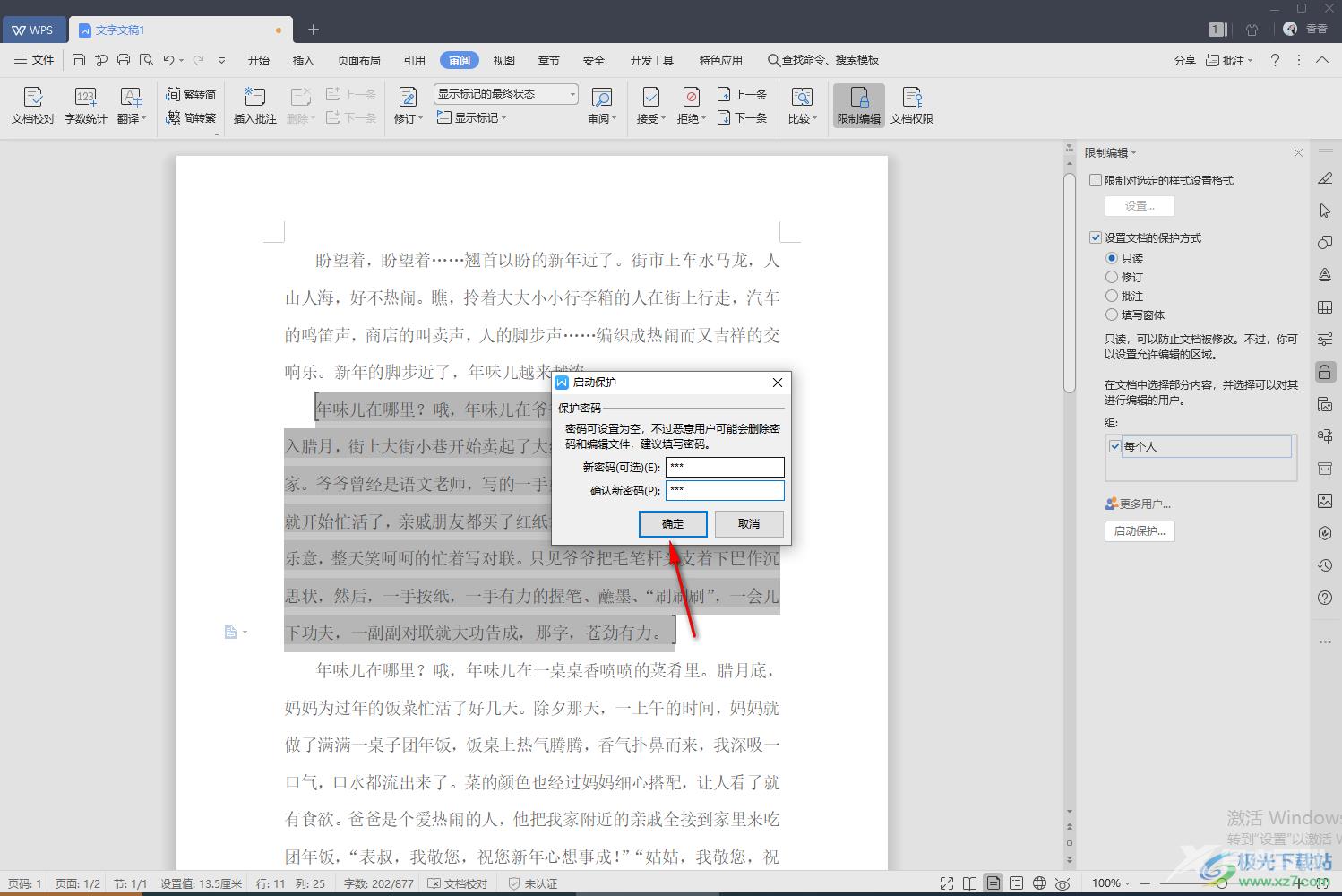Click the shapes icon in right sidebar

[1325, 243]
